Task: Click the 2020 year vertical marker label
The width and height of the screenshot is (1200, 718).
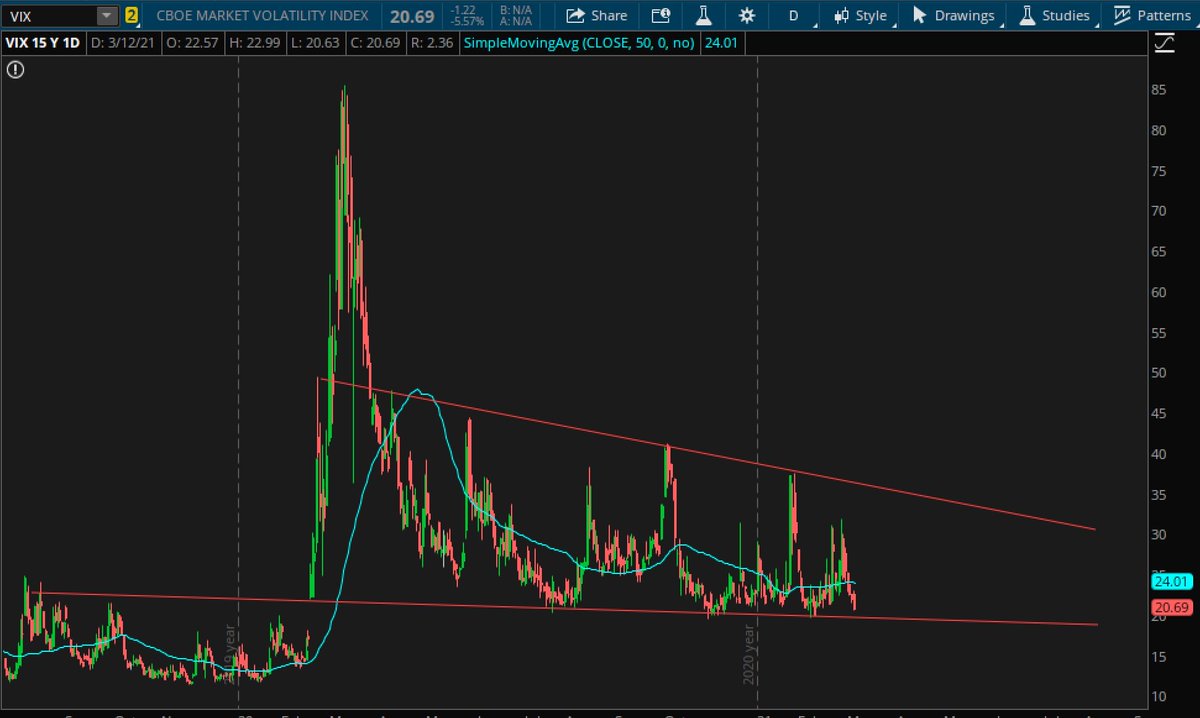Action: pyautogui.click(x=749, y=655)
